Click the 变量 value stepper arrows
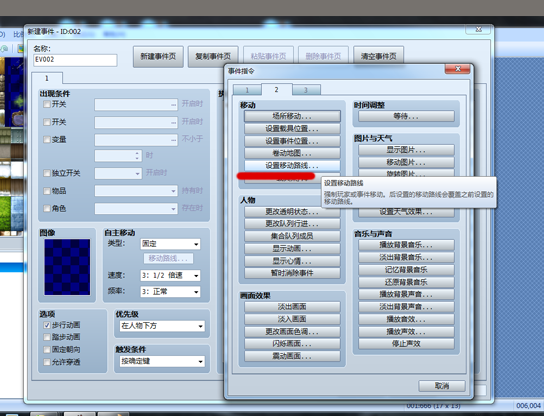The width and height of the screenshot is (544, 416). [x=137, y=155]
